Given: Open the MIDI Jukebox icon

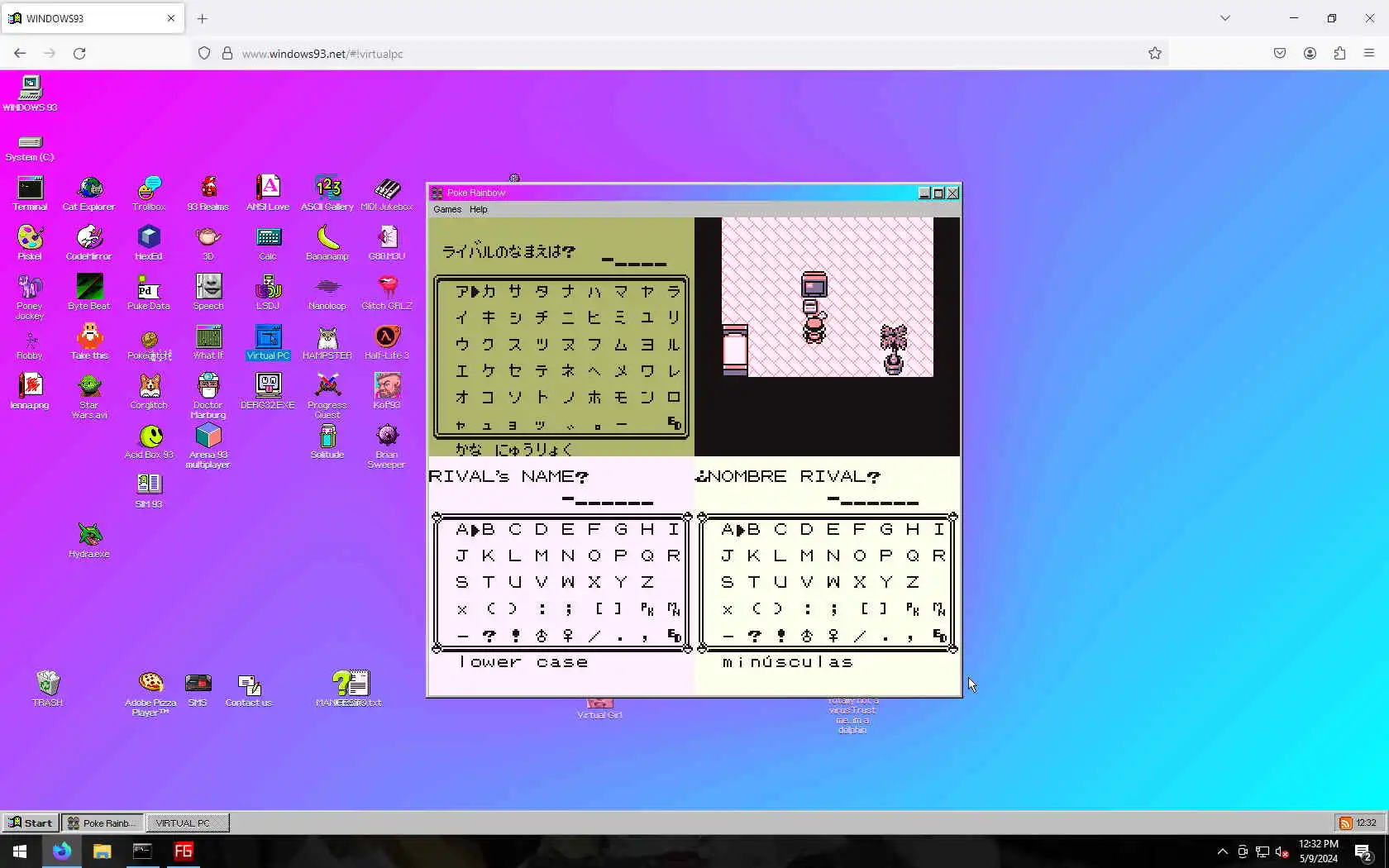Looking at the screenshot, I should tap(387, 193).
